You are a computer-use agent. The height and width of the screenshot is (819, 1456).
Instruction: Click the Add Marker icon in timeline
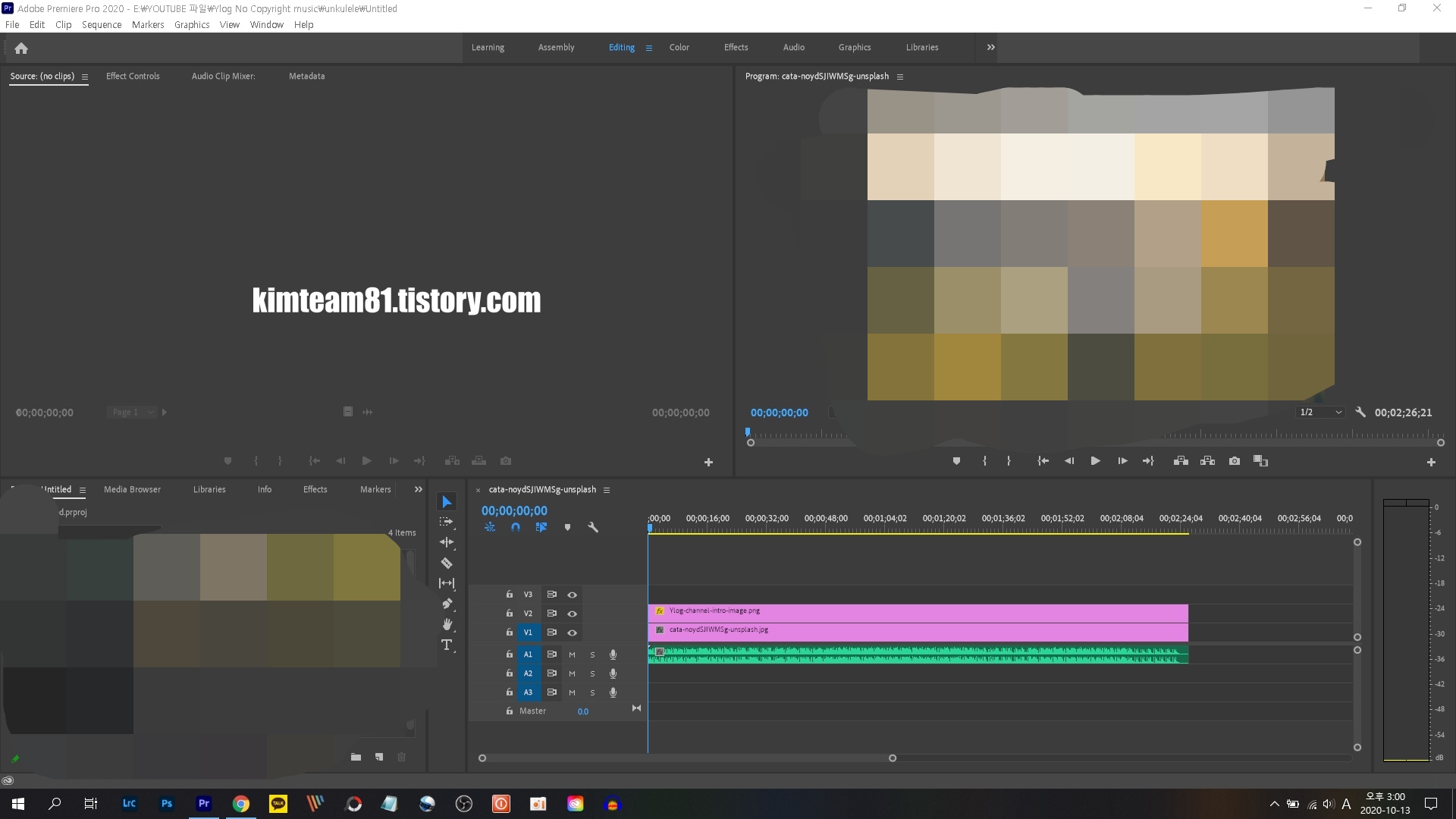[x=567, y=527]
